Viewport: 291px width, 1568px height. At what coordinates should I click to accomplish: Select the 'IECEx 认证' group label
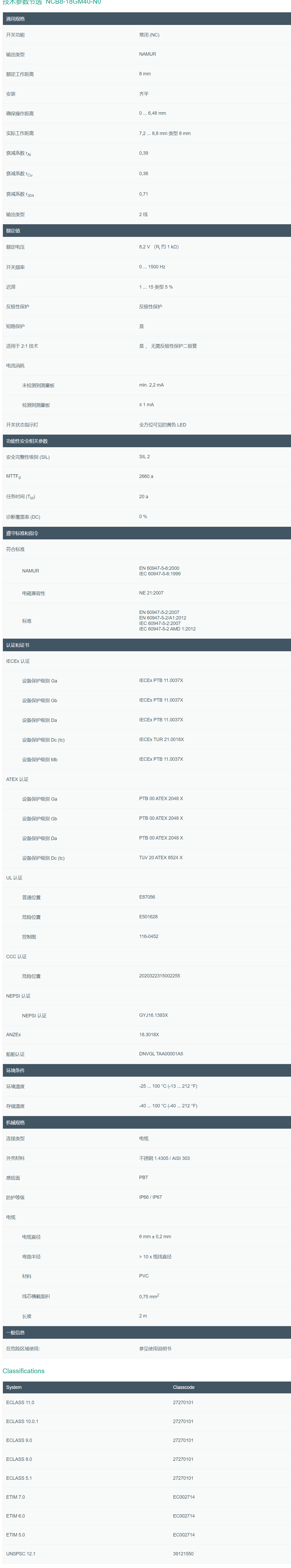click(x=18, y=661)
